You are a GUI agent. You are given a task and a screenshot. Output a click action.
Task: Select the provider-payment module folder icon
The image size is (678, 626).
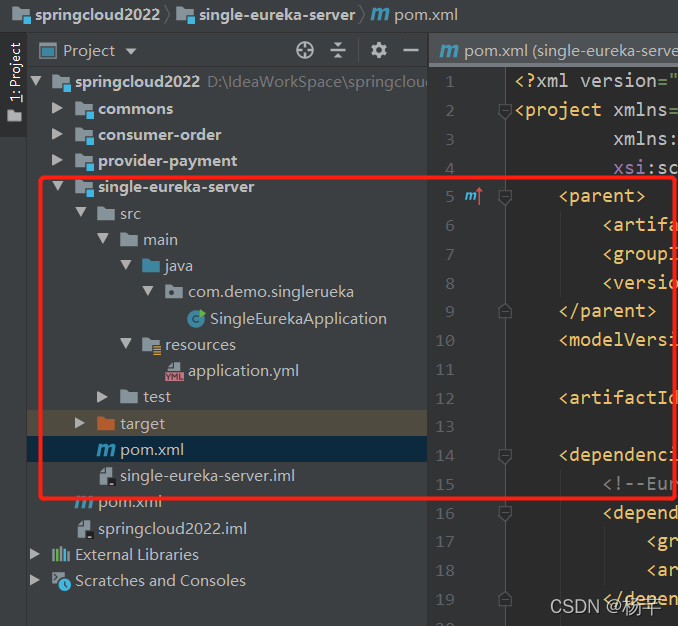[84, 161]
